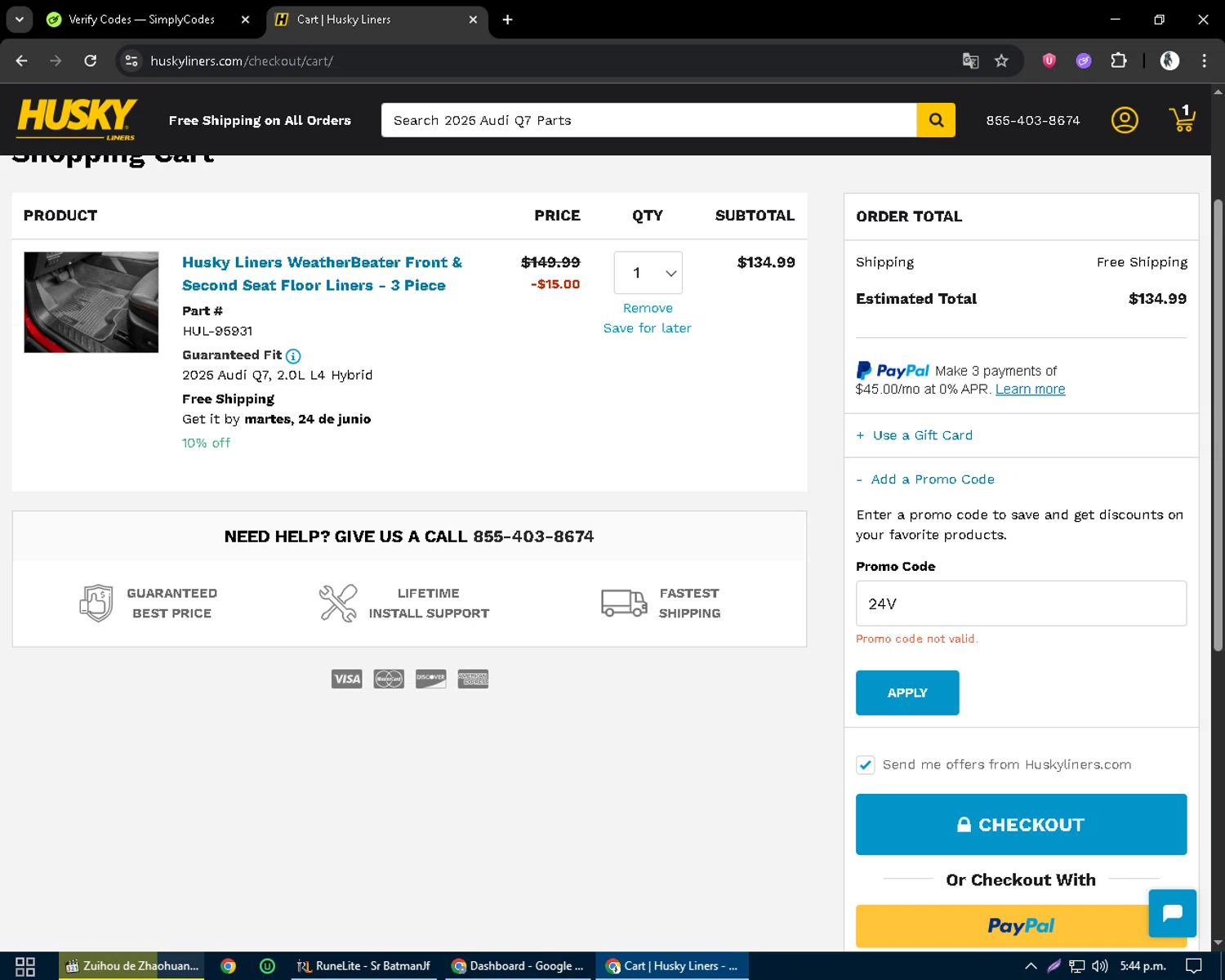
Task: Click the Chrome profile avatar
Action: point(1169,60)
